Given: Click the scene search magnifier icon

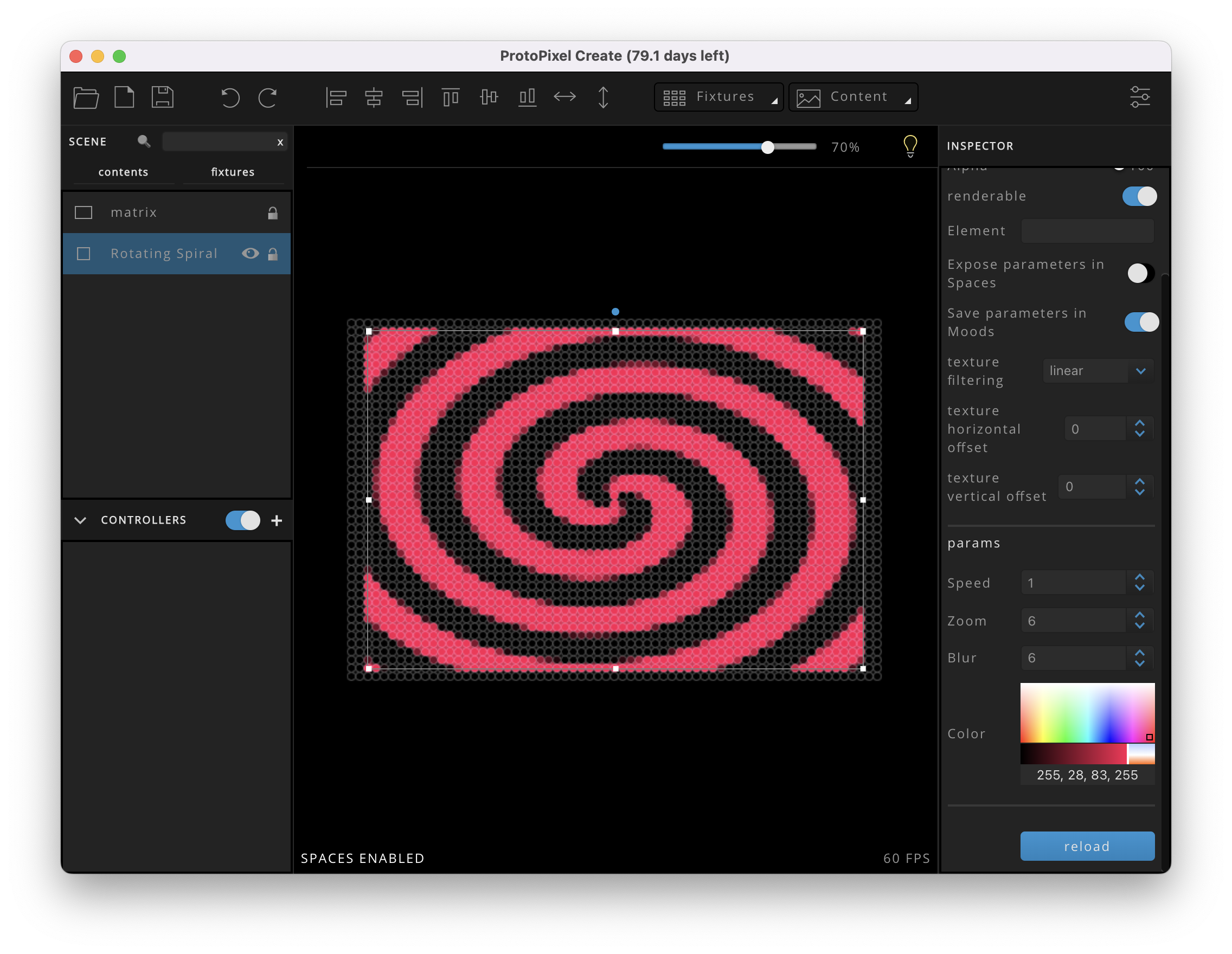Looking at the screenshot, I should pyautogui.click(x=144, y=141).
